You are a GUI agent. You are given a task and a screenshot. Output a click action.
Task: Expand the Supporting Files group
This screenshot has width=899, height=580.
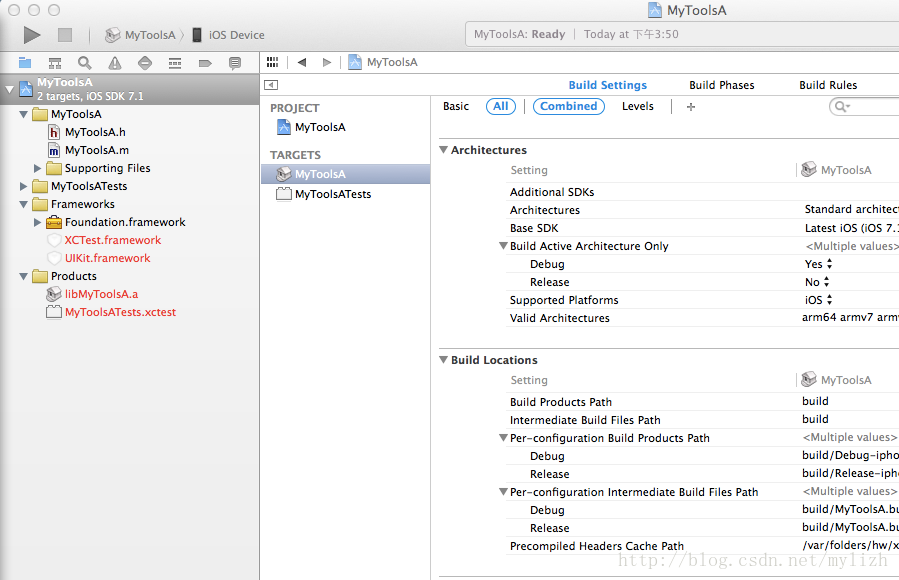pos(37,168)
